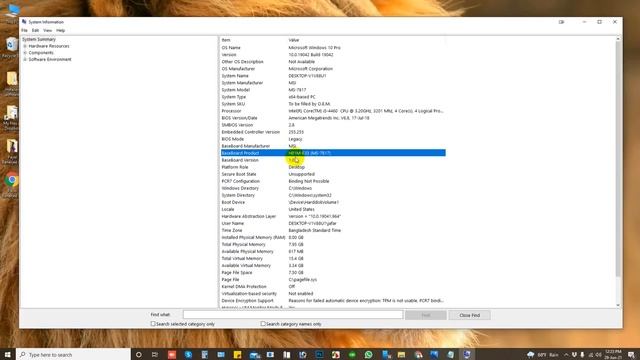Select the Boot Device row
Viewport: 640px width, 360px height.
point(333,202)
